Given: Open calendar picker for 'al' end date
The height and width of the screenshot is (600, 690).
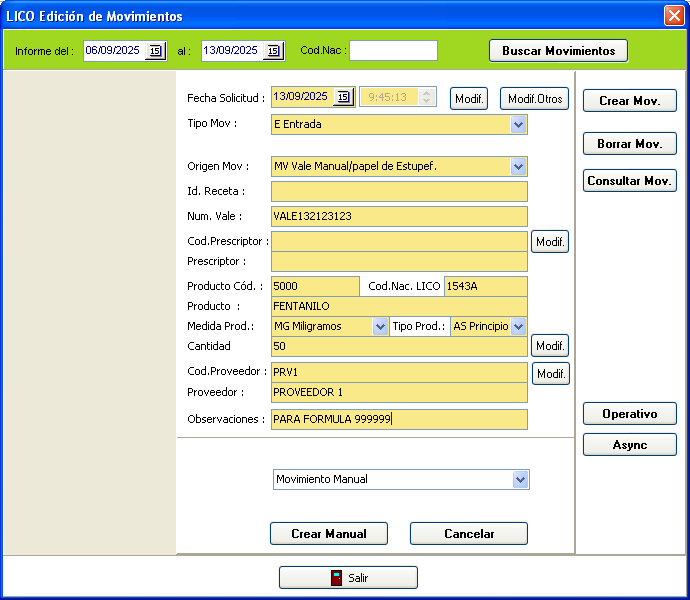Looking at the screenshot, I should [273, 51].
